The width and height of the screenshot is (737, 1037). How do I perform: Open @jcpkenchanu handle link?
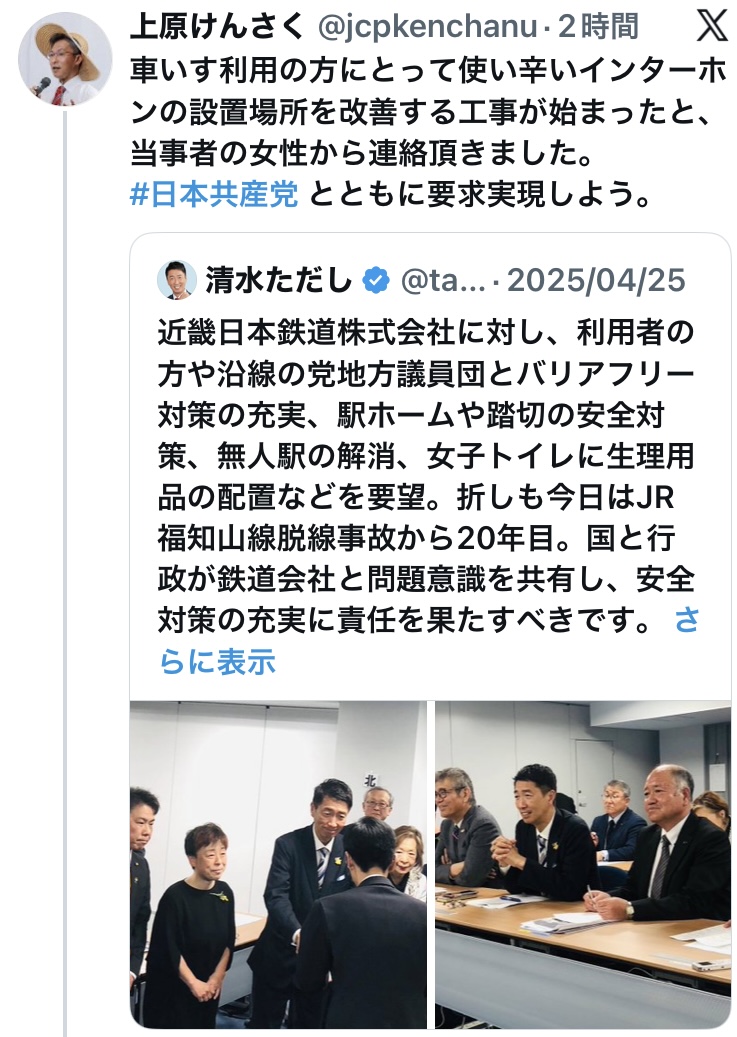tap(427, 27)
